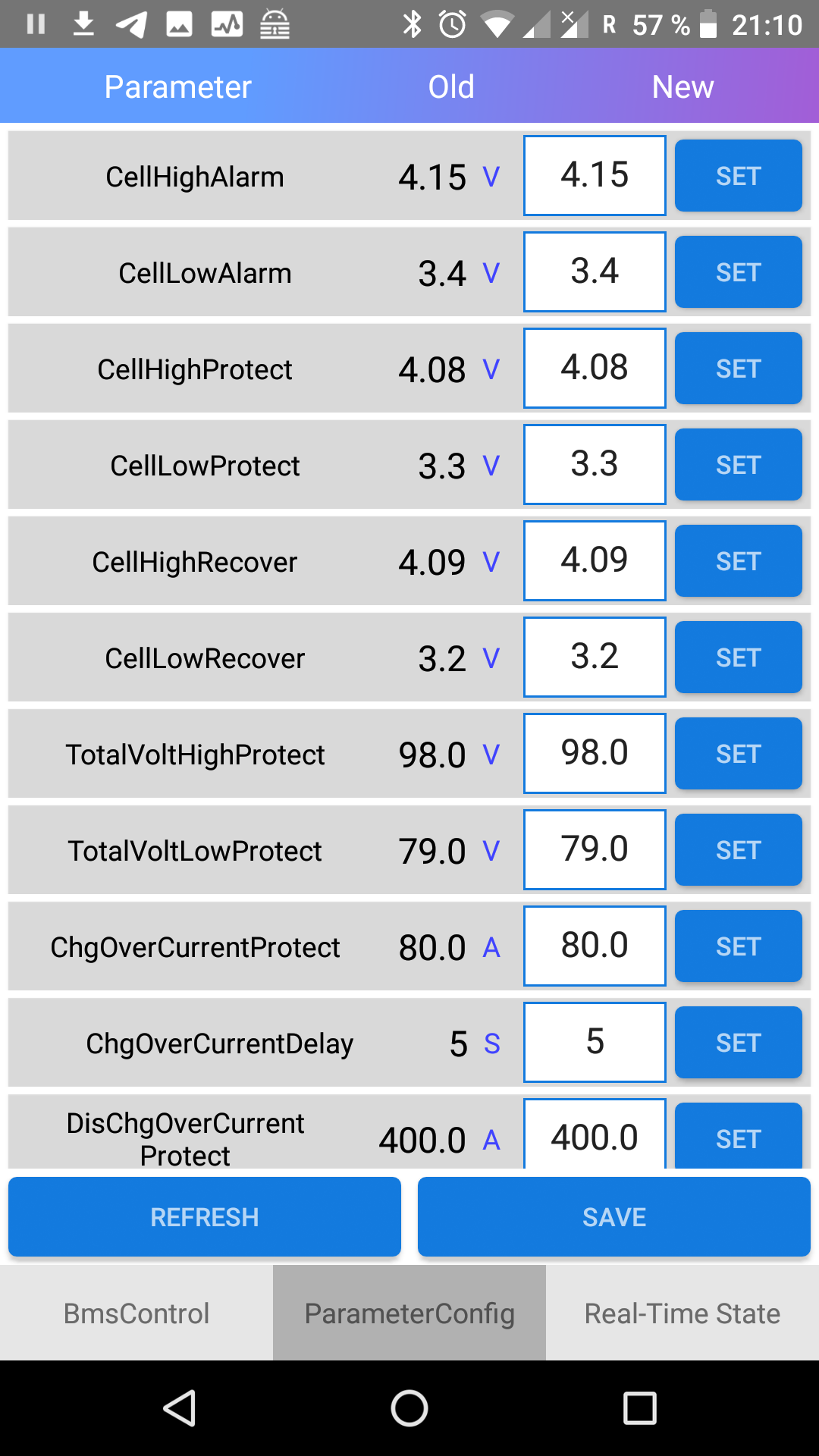Apply SET on the TotalVoltHighProtect row

click(x=738, y=754)
